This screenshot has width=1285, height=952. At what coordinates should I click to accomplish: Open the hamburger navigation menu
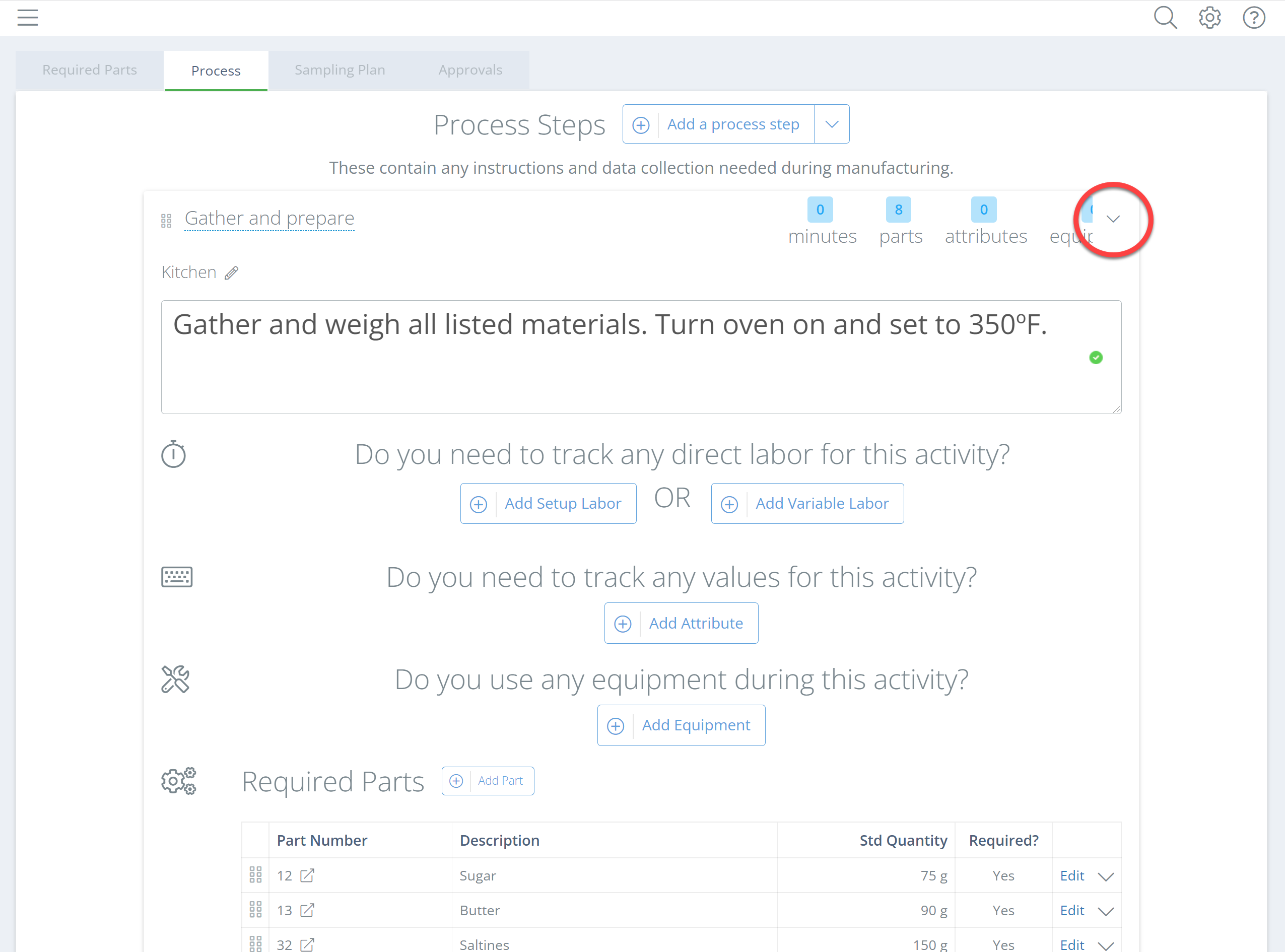tap(27, 18)
